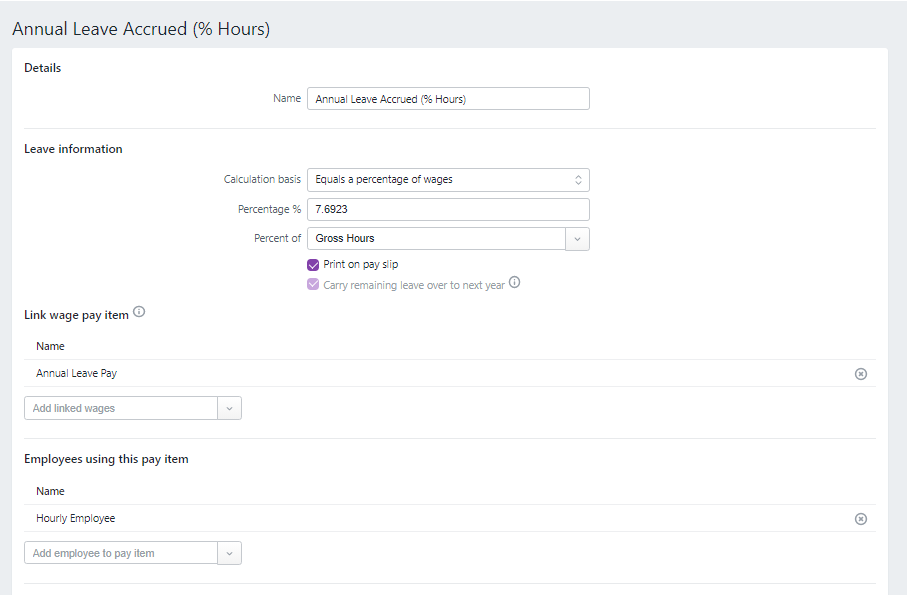Open Add employee to pay item dropdown arrow
Image resolution: width=907 pixels, height=595 pixels.
pyautogui.click(x=229, y=553)
